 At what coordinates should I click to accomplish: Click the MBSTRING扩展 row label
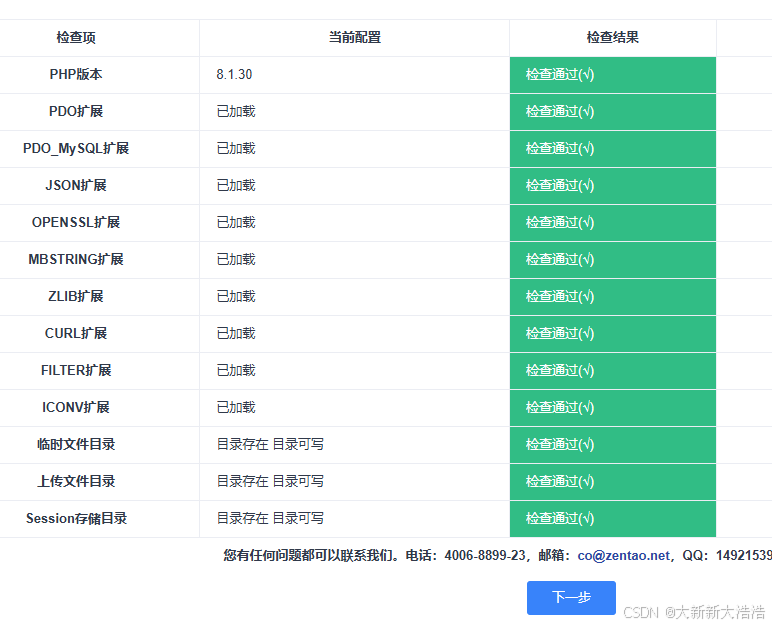pyautogui.click(x=76, y=259)
